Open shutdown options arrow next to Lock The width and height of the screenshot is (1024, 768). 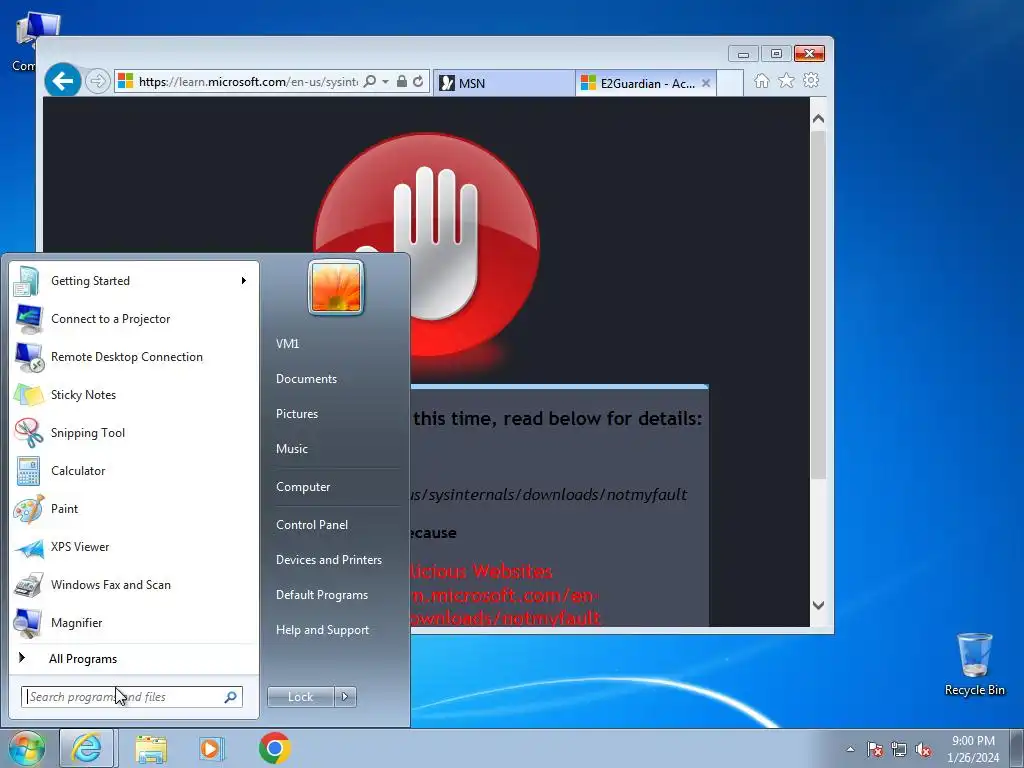pyautogui.click(x=345, y=697)
